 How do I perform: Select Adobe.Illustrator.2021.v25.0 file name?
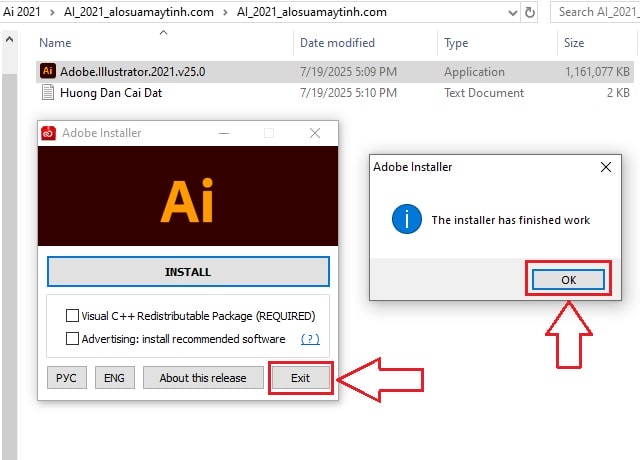[x=133, y=72]
